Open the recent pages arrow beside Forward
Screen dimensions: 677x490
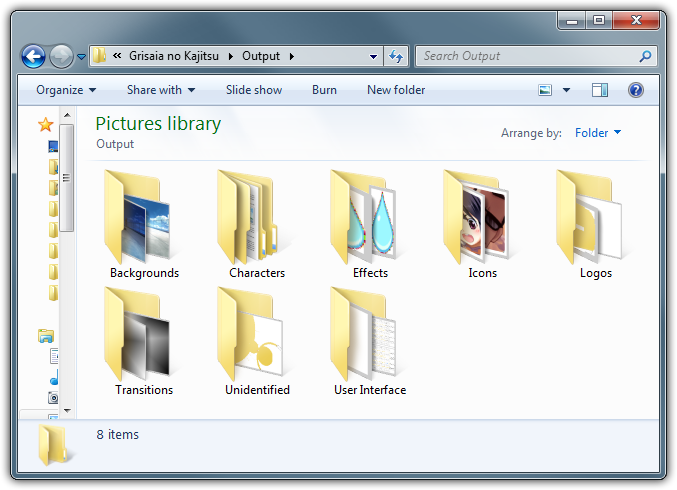coord(81,57)
